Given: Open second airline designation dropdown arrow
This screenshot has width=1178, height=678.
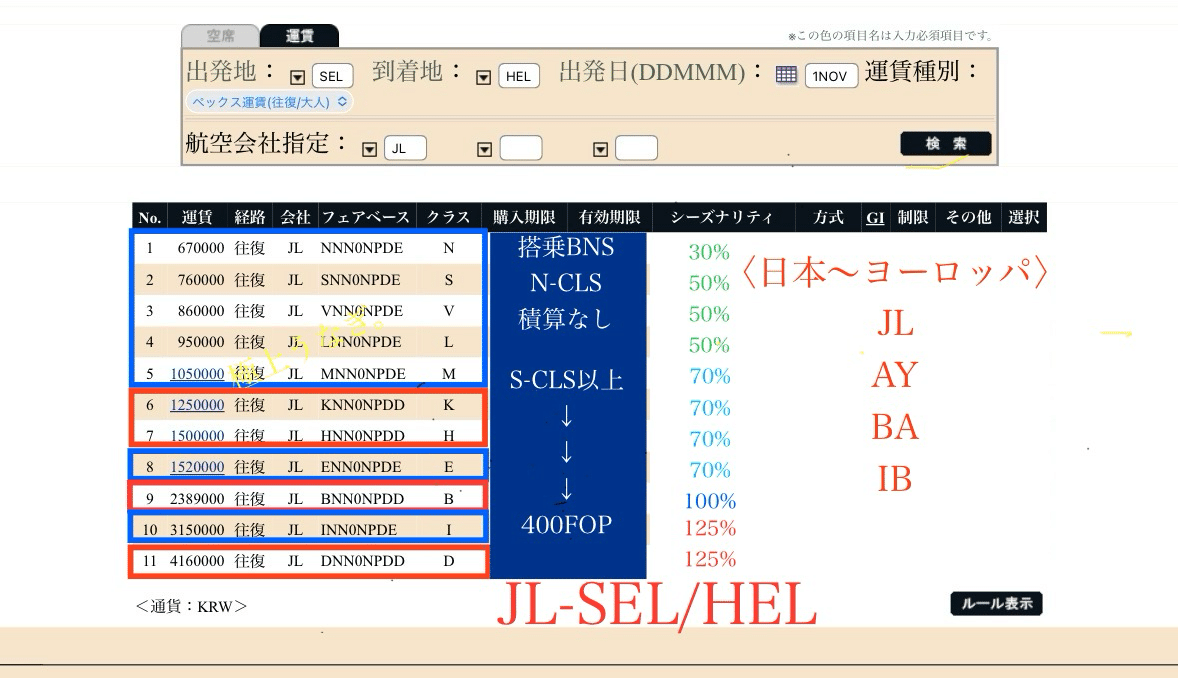Looking at the screenshot, I should [x=485, y=149].
